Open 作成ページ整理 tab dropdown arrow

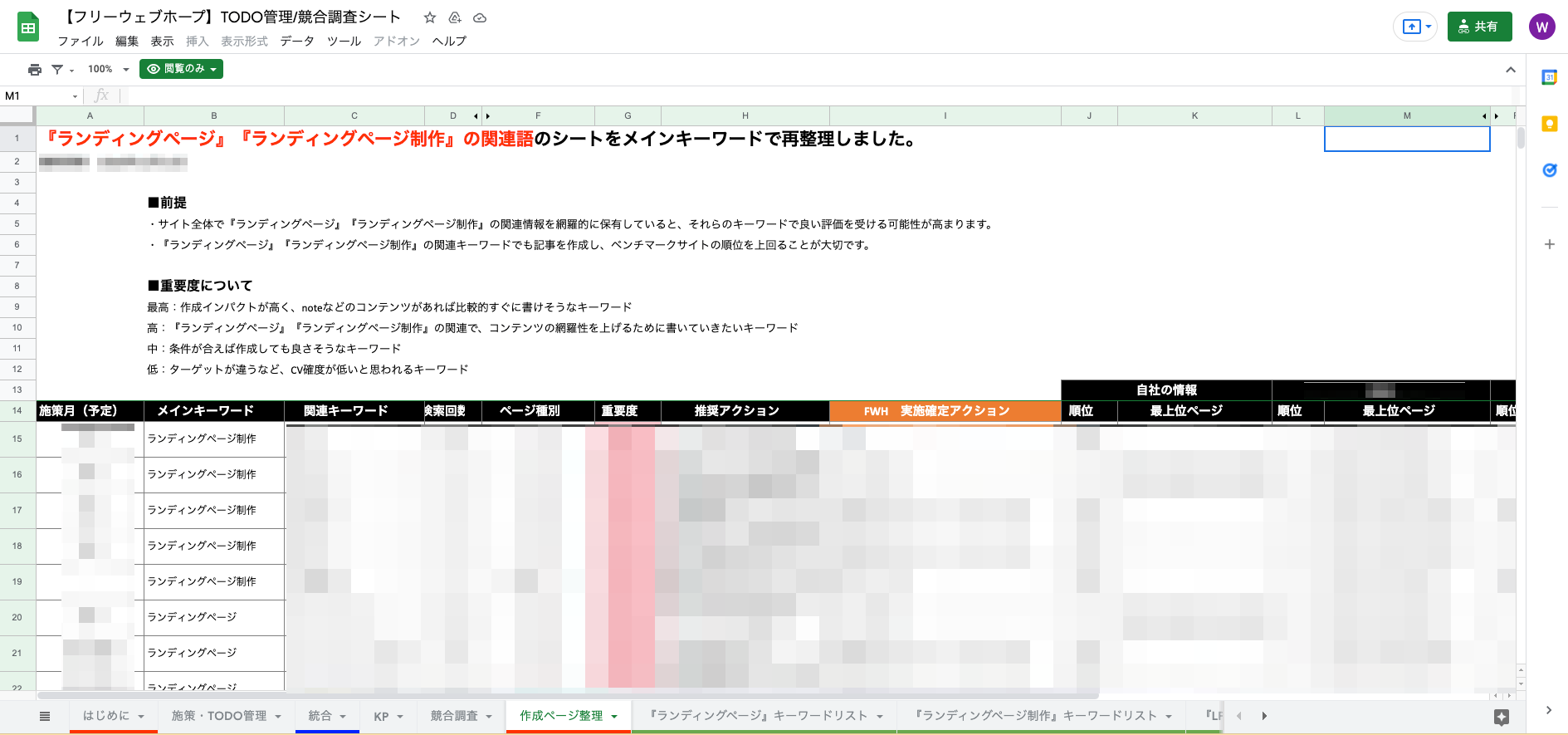(x=614, y=717)
